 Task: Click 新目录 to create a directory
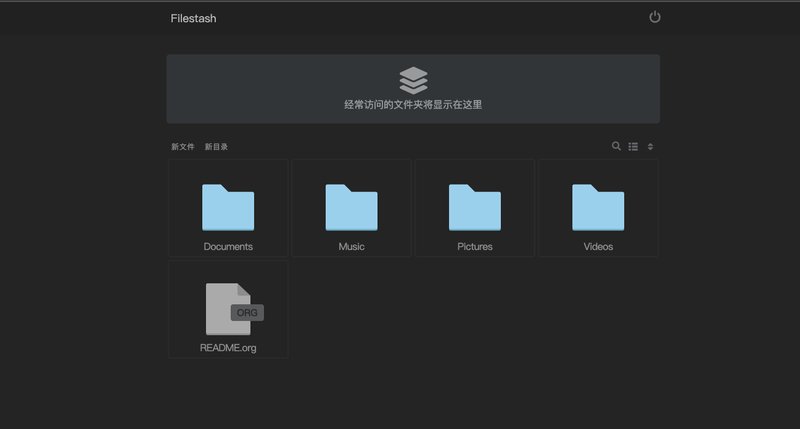click(216, 147)
